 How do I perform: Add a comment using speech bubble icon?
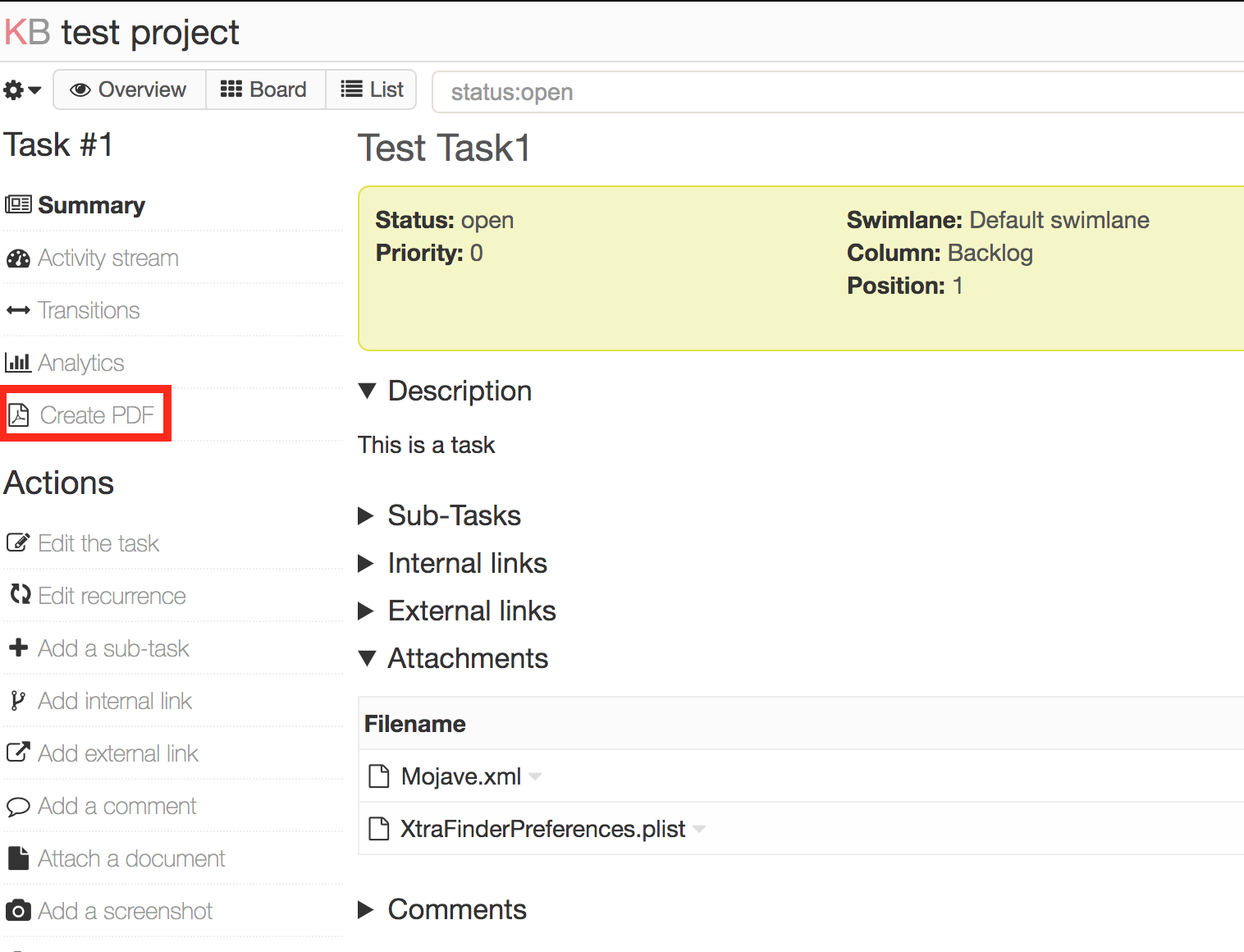18,805
